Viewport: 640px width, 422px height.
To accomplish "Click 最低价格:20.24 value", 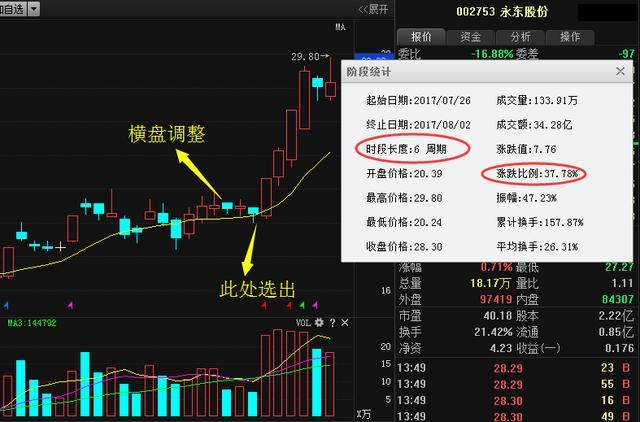I will point(404,222).
